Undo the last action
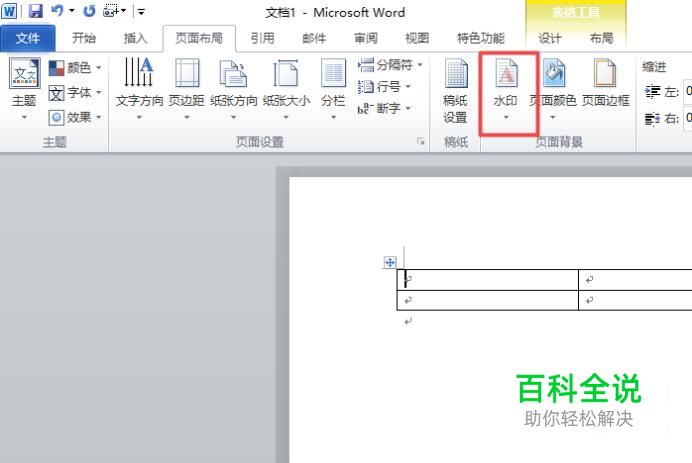This screenshot has width=692, height=463. pos(57,11)
